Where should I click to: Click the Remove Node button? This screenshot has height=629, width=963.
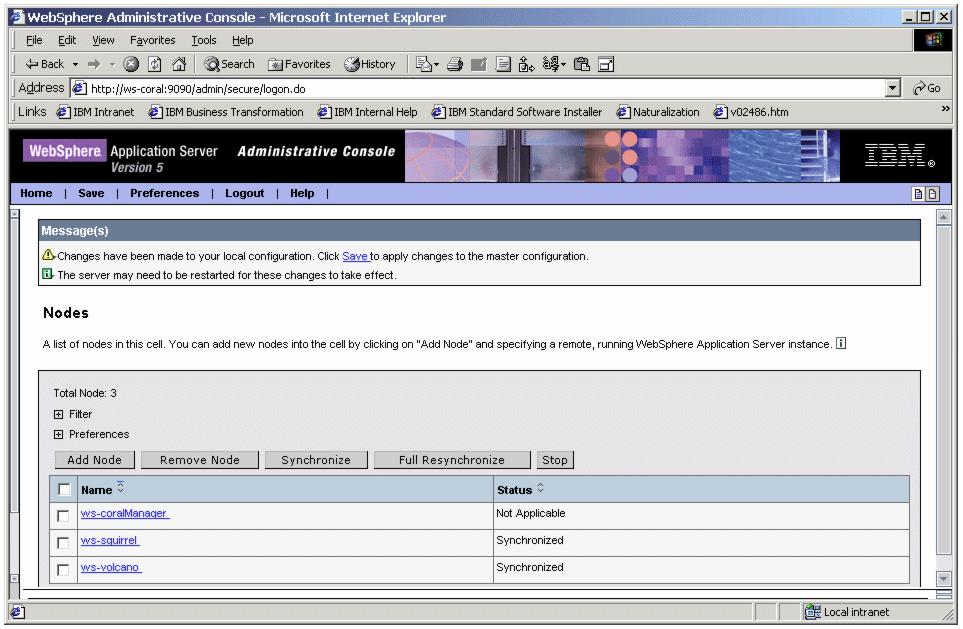tap(200, 460)
